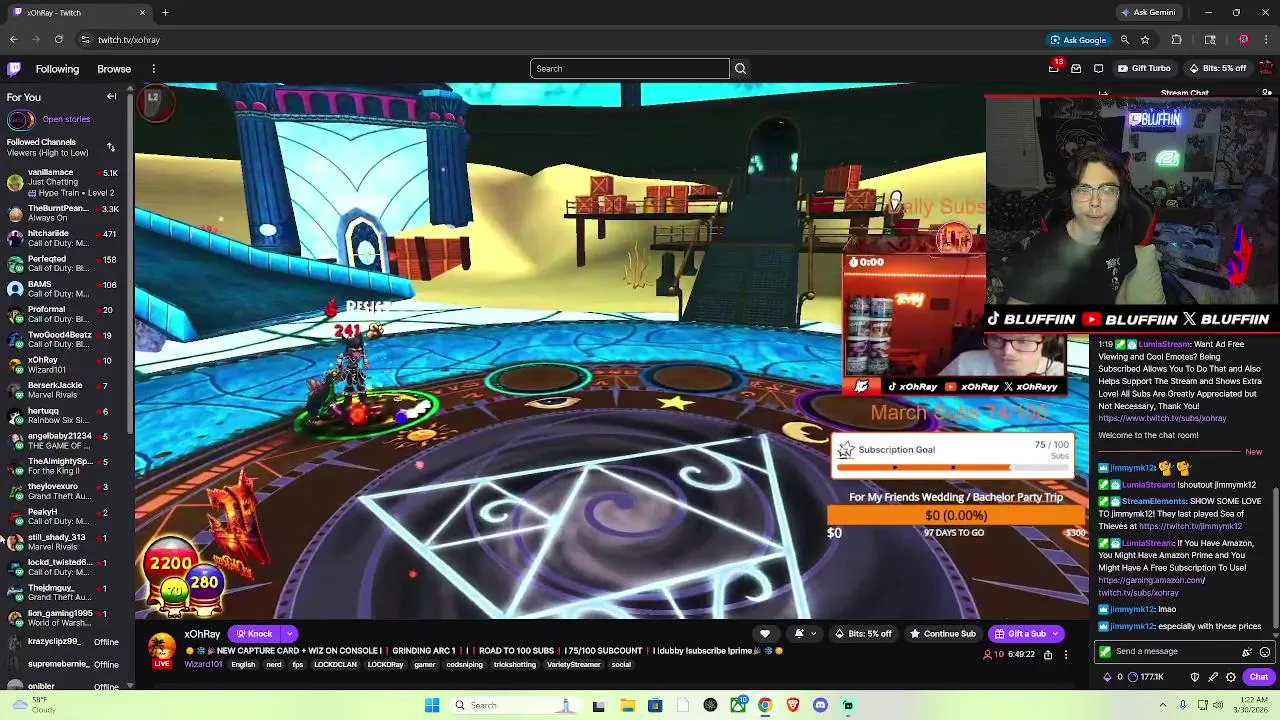Viewport: 1280px width, 720px height.
Task: Open the Chrome three-dot menu
Action: (x=1267, y=40)
